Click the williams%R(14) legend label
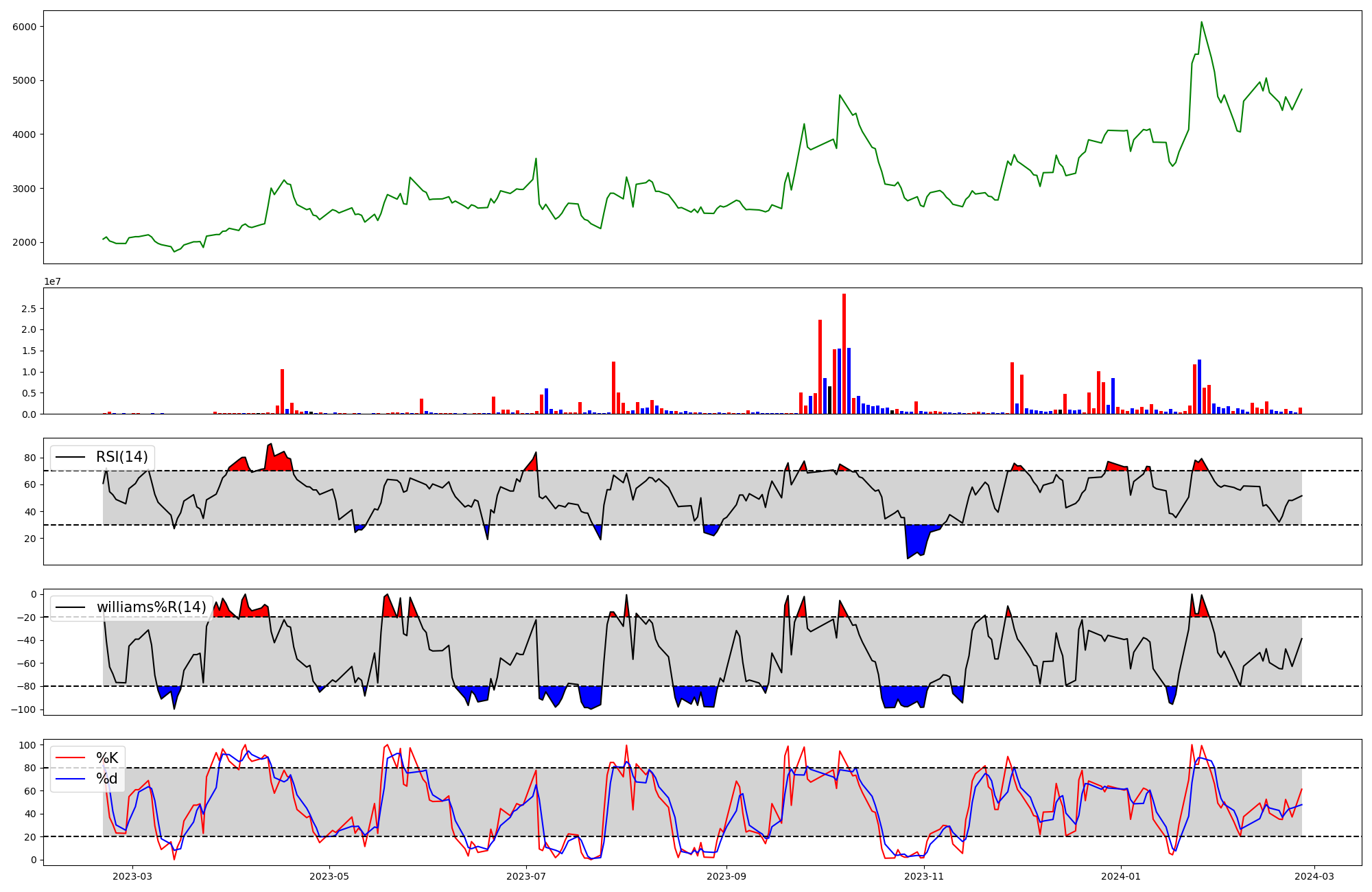The image size is (1372, 892). (151, 607)
